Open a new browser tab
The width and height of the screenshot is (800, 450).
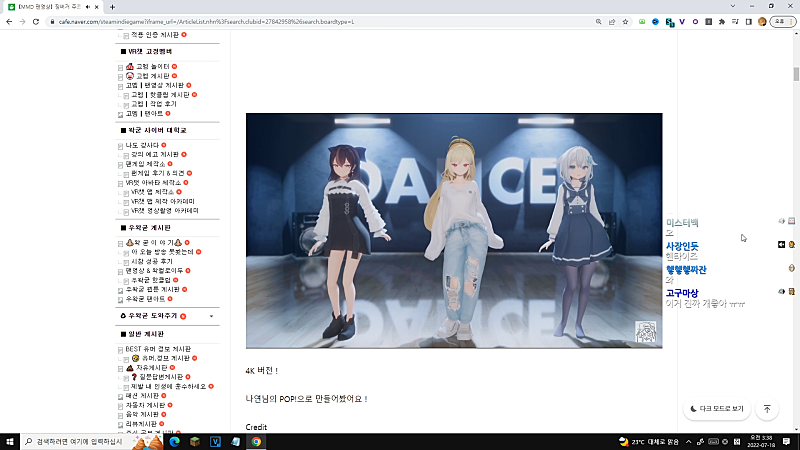(111, 6)
